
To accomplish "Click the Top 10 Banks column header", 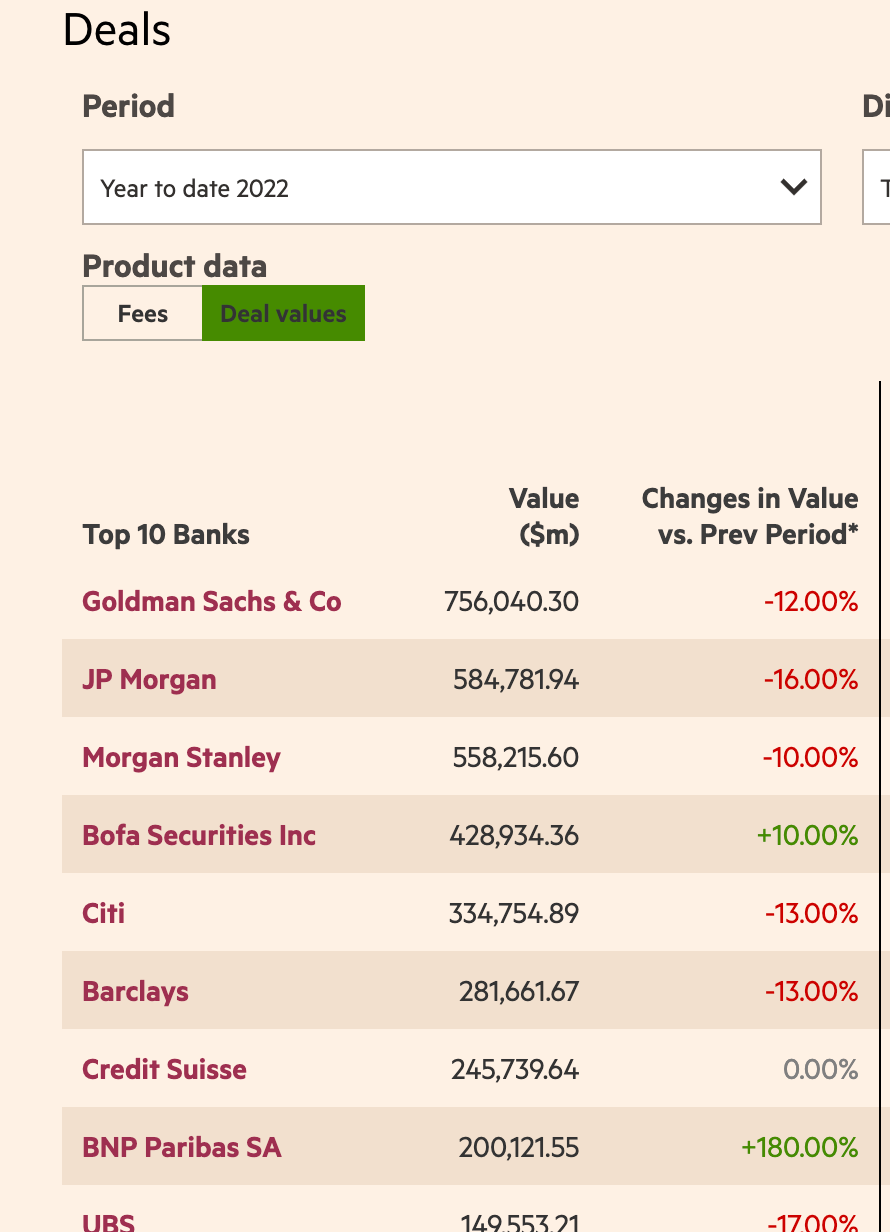I will click(x=166, y=535).
